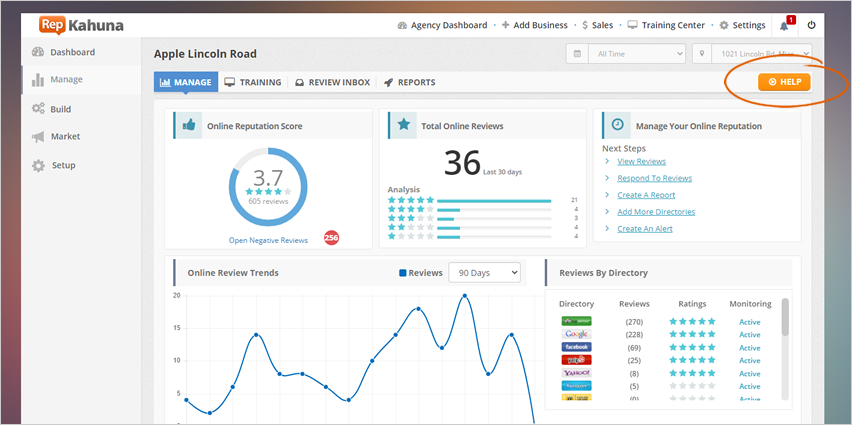
Task: Click the red 256 negative reviews badge
Action: [x=332, y=238]
